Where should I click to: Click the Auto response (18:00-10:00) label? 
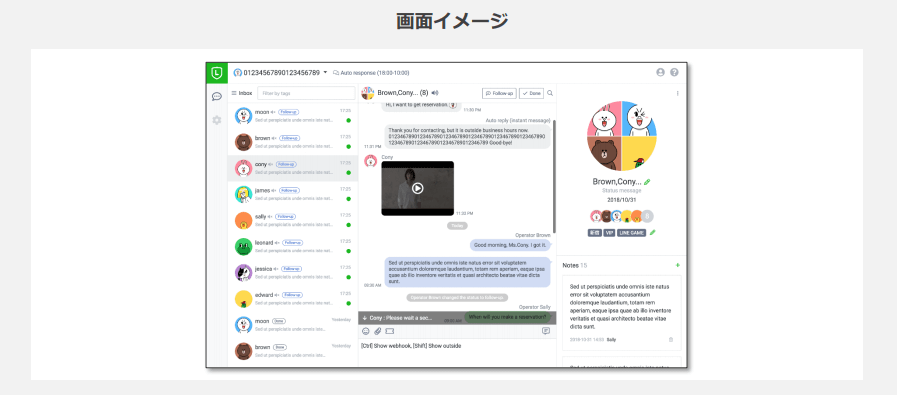[x=375, y=73]
